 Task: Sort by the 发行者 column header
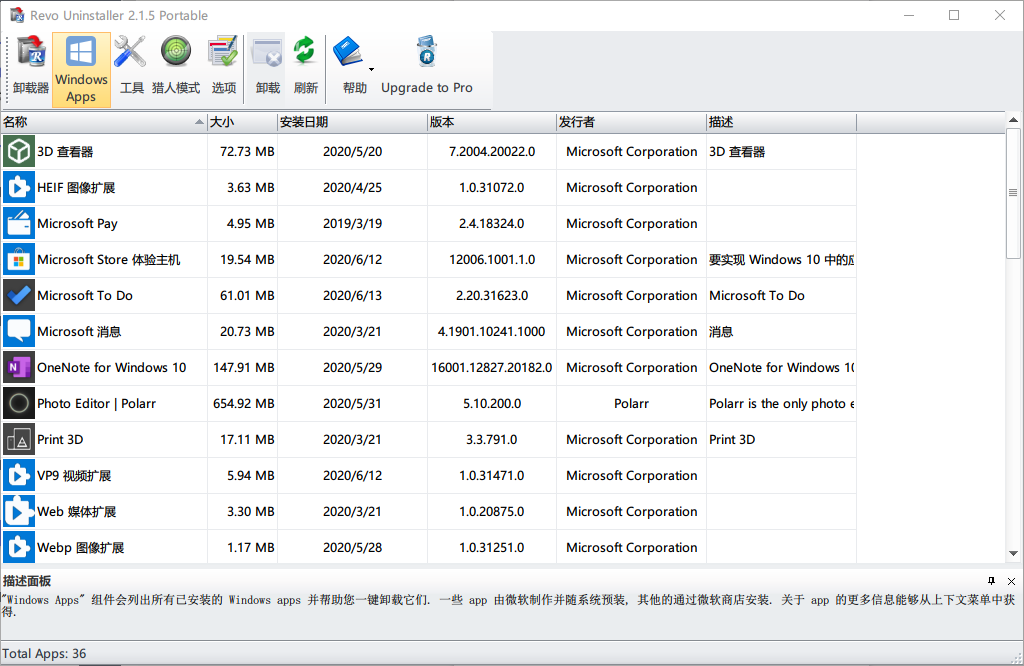tap(631, 122)
